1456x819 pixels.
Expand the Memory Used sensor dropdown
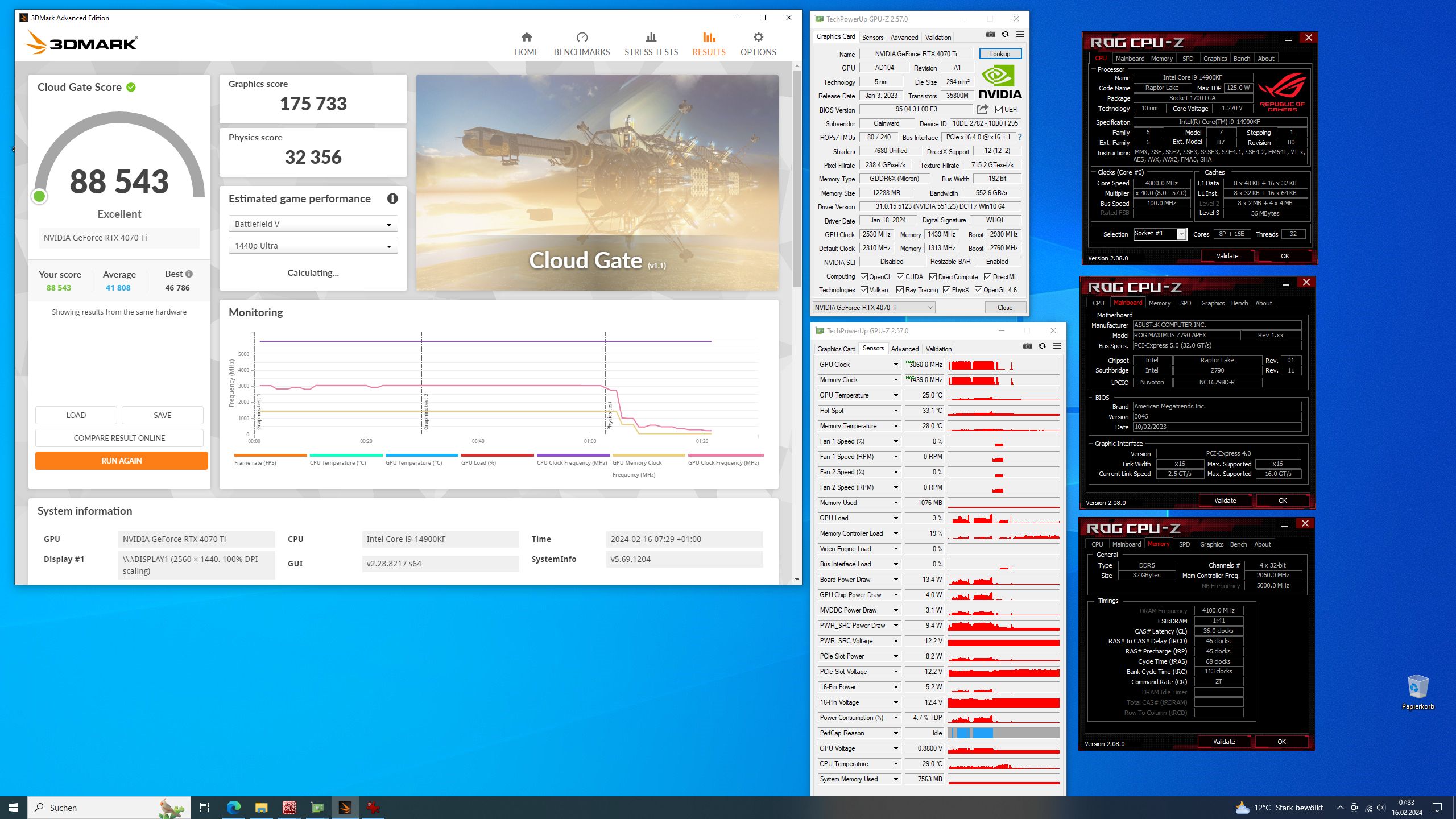click(896, 503)
